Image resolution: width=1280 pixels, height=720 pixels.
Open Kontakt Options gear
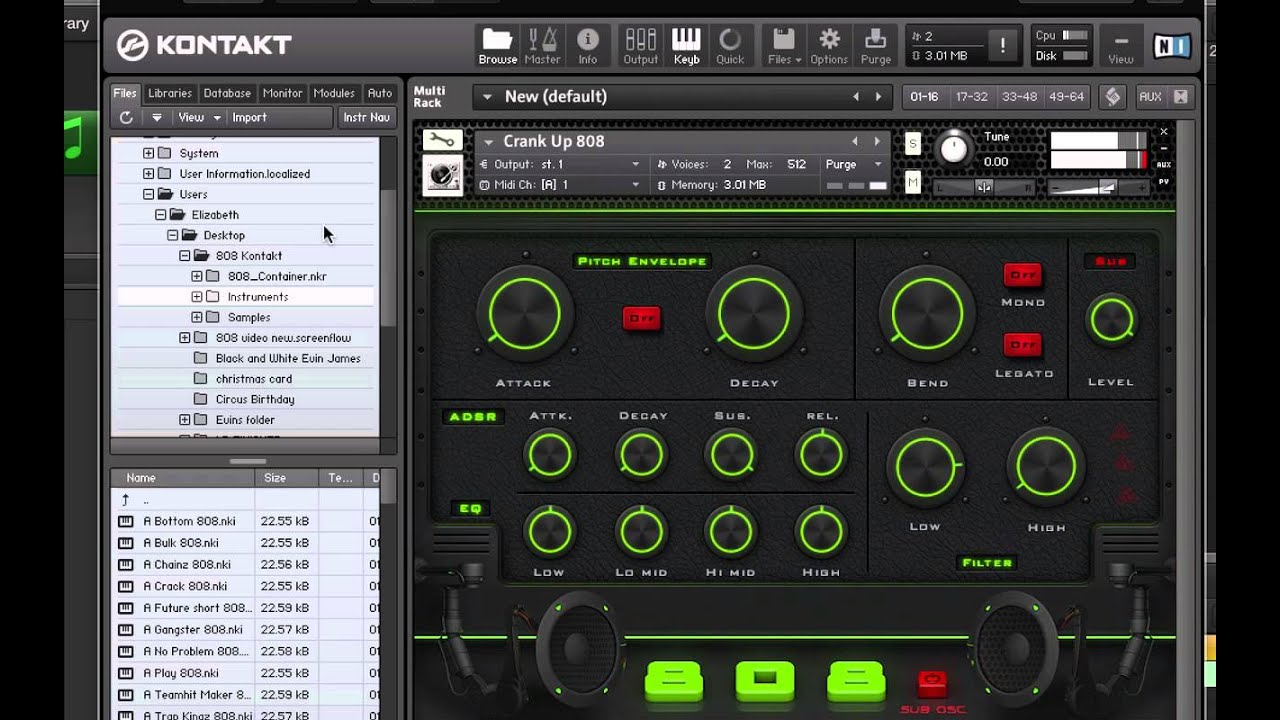829,46
